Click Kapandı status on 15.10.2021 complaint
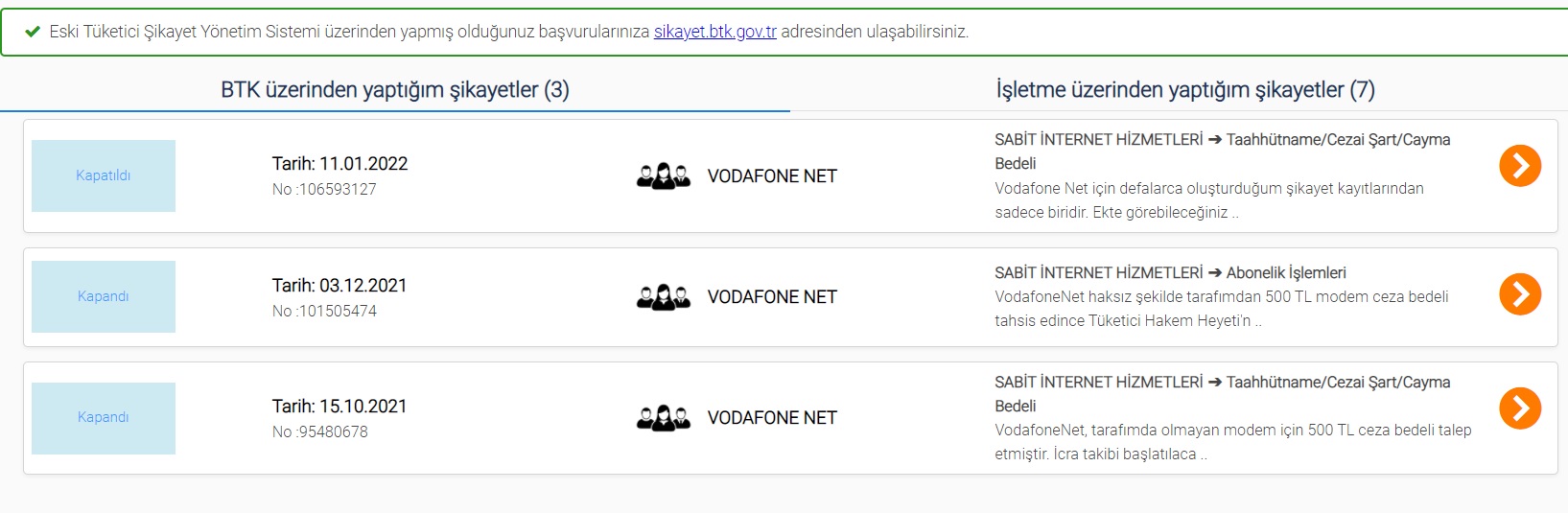Screen dimensions: 1568x513 [x=104, y=417]
